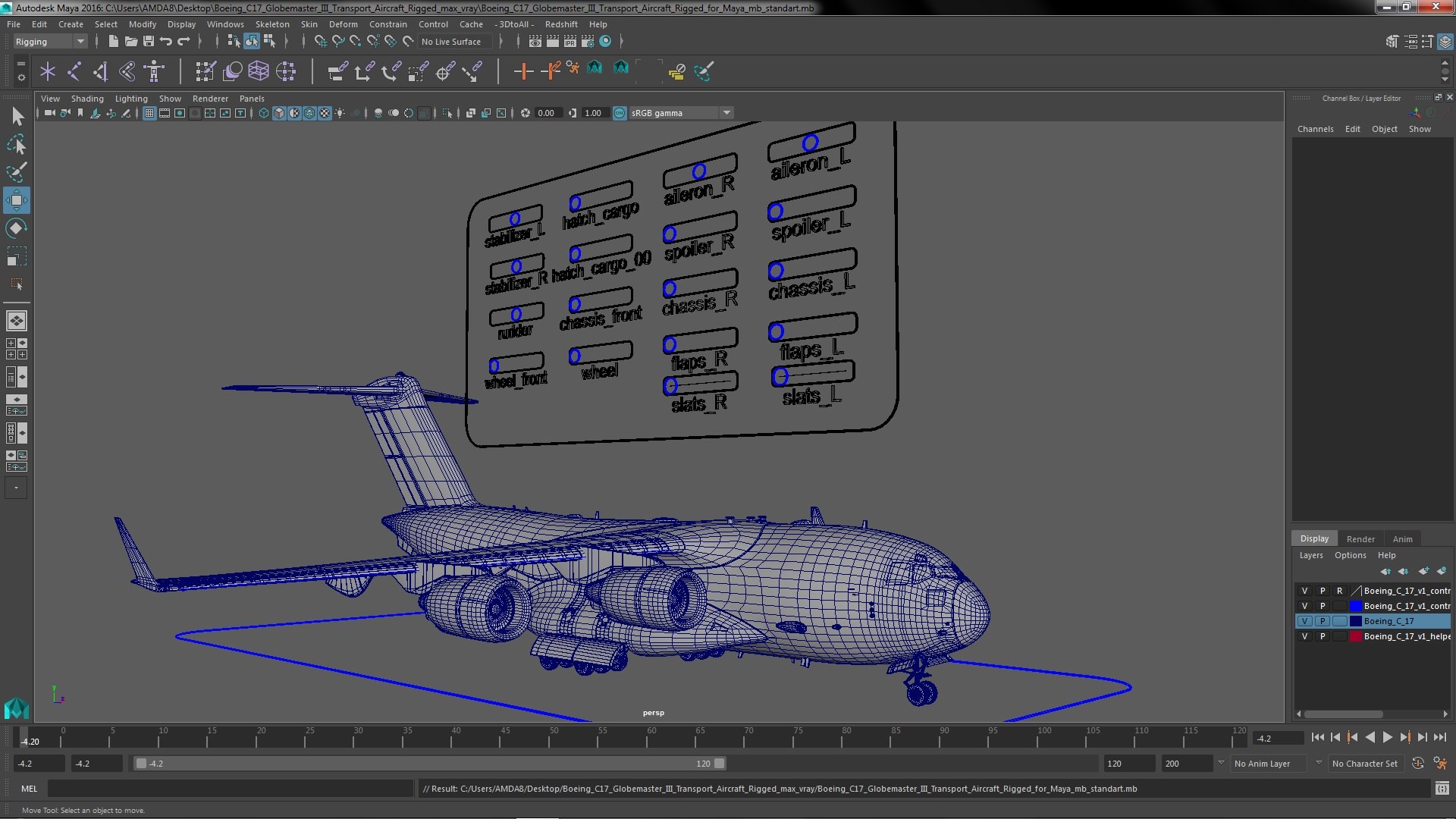Screen dimensions: 1456x819
Task: Open the Redshift menu
Action: pos(561,24)
